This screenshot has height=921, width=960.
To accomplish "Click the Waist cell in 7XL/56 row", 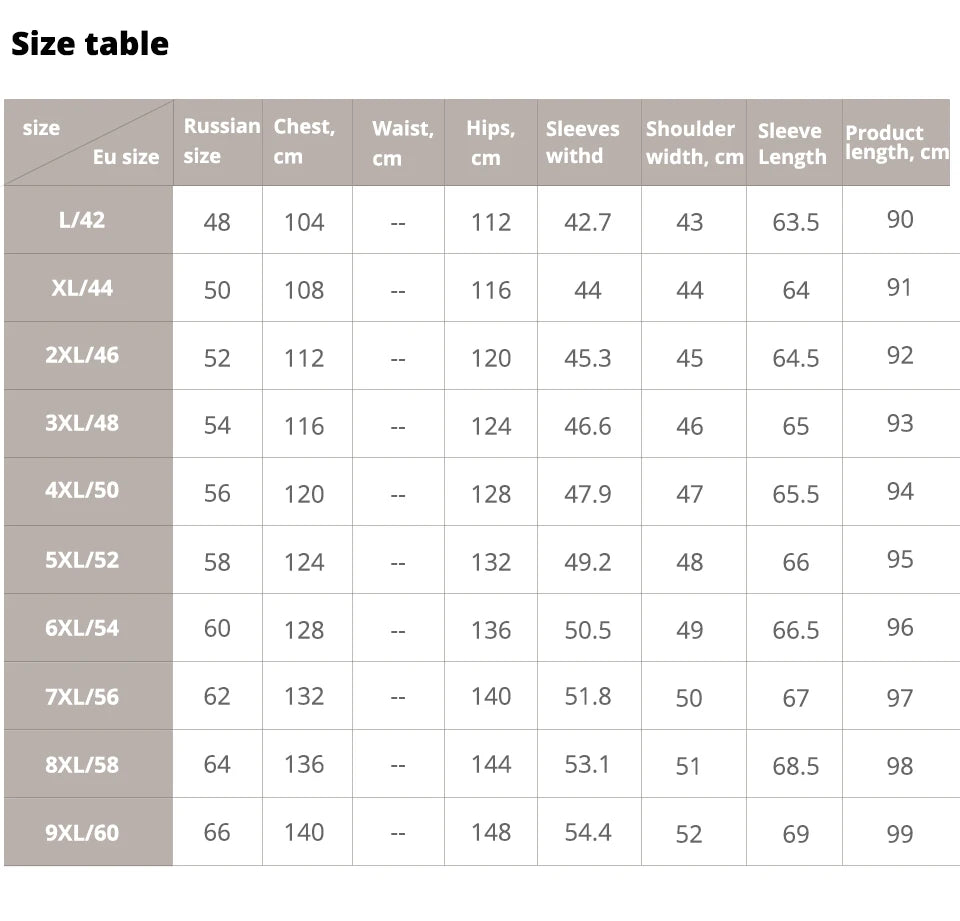I will [398, 698].
